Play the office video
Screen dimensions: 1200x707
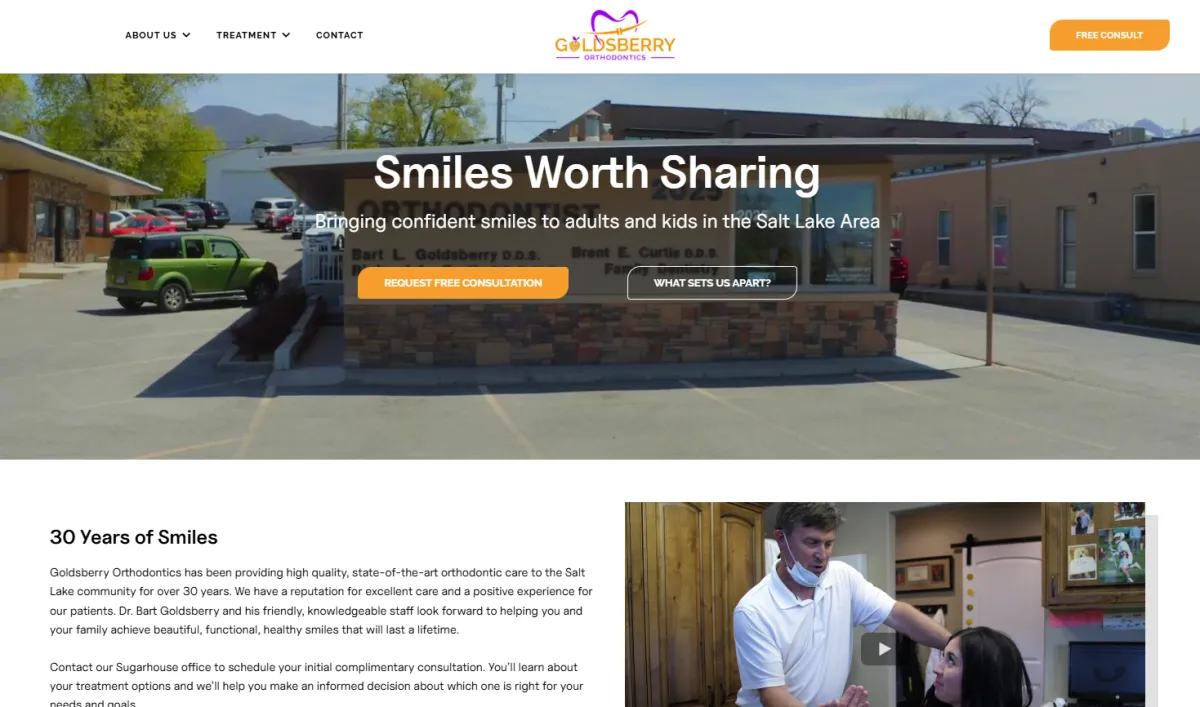[x=883, y=649]
